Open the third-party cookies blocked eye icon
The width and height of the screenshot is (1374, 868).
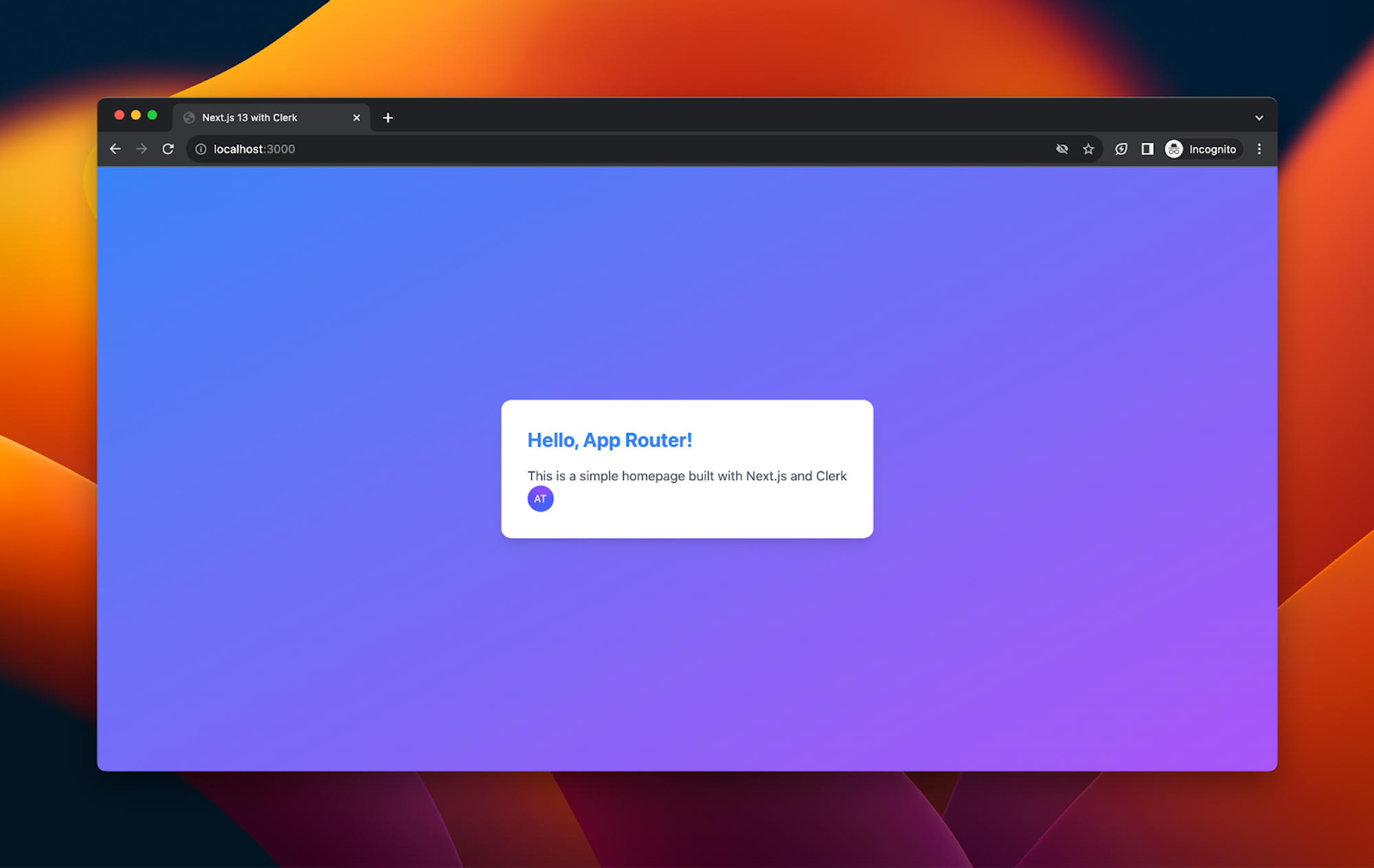(x=1062, y=149)
